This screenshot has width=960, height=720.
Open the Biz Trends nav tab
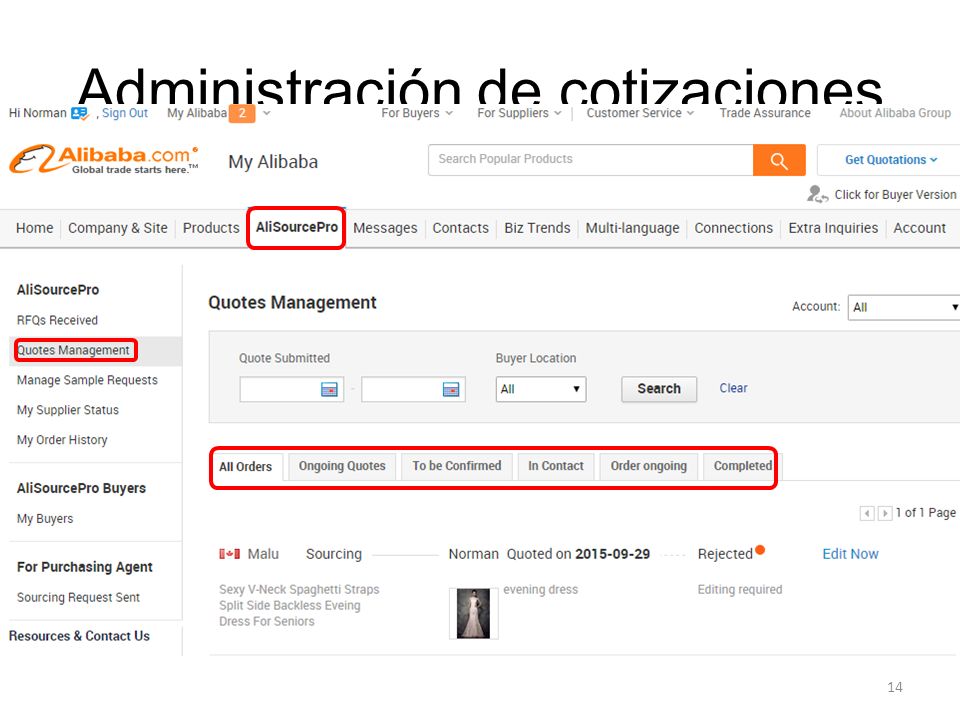click(x=537, y=228)
